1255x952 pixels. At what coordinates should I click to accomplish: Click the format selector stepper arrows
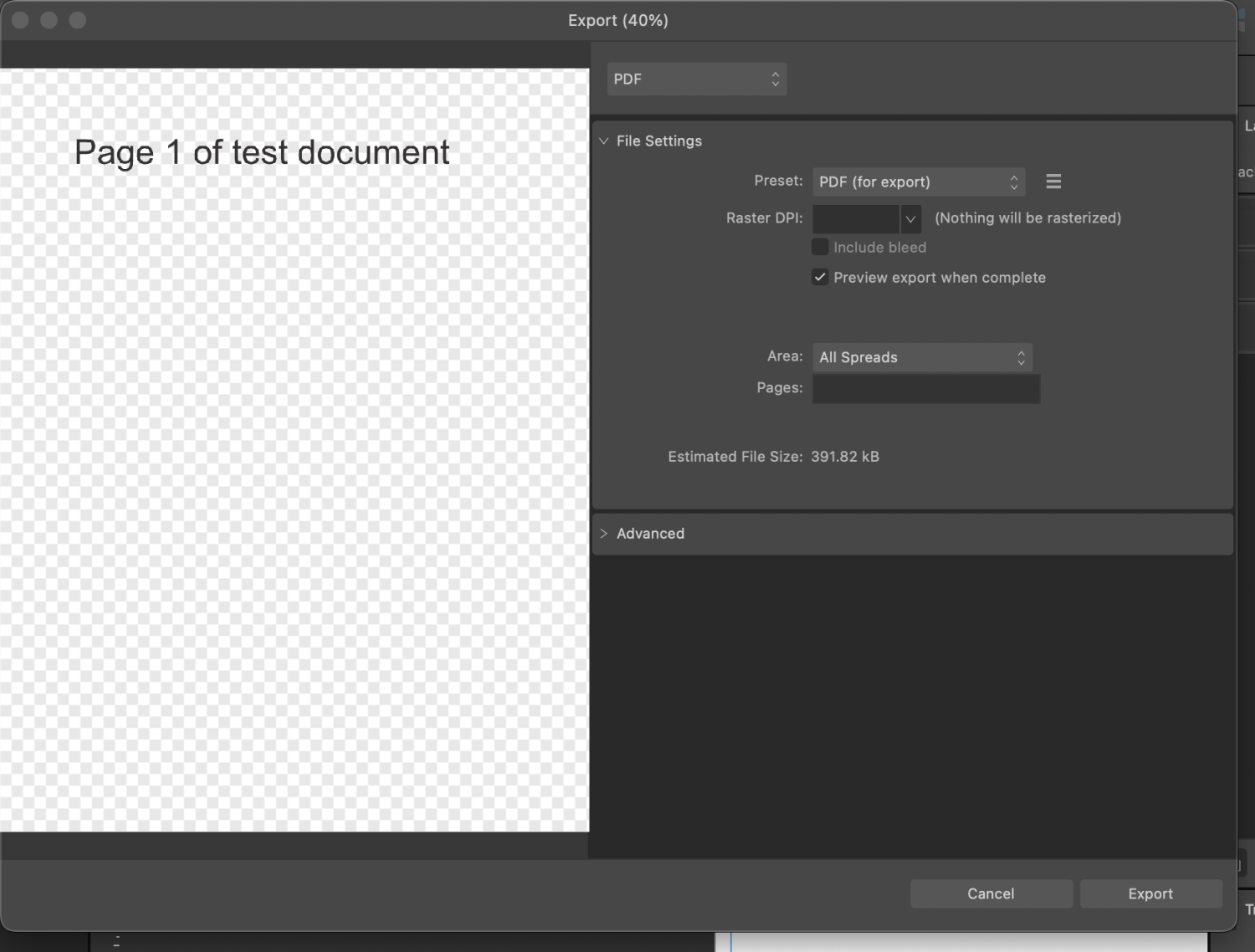pyautogui.click(x=775, y=79)
